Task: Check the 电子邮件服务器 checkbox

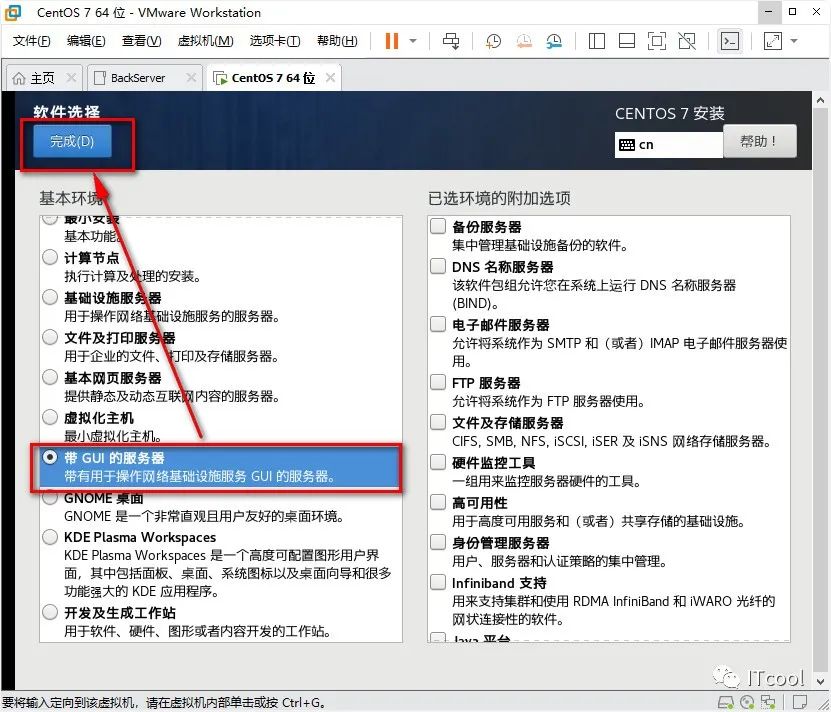Action: 438,324
